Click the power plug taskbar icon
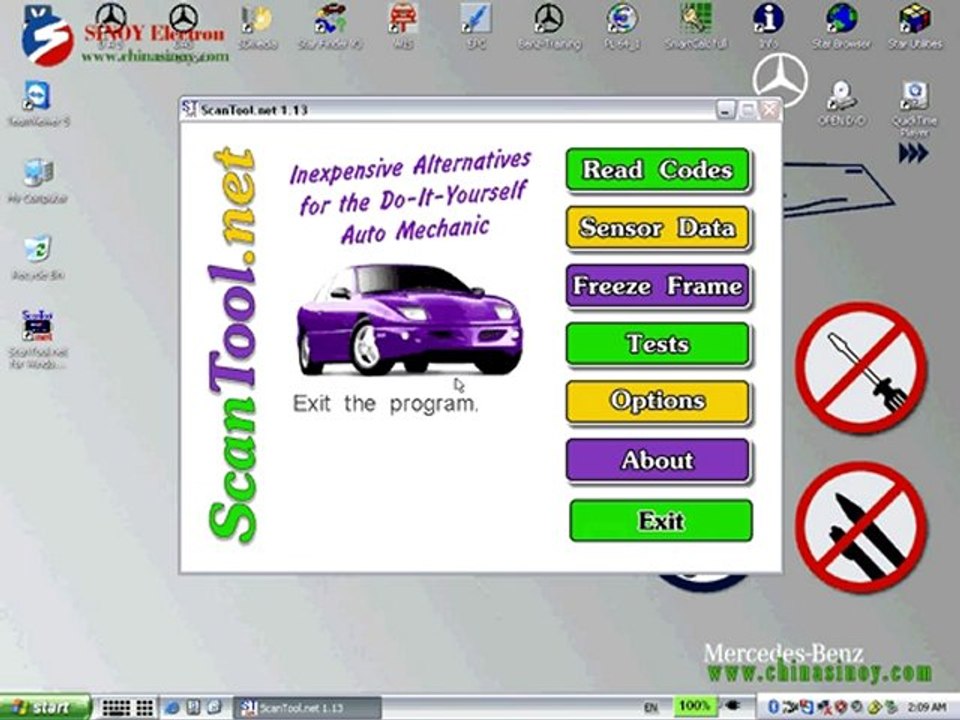The height and width of the screenshot is (720, 960). pyautogui.click(x=731, y=707)
